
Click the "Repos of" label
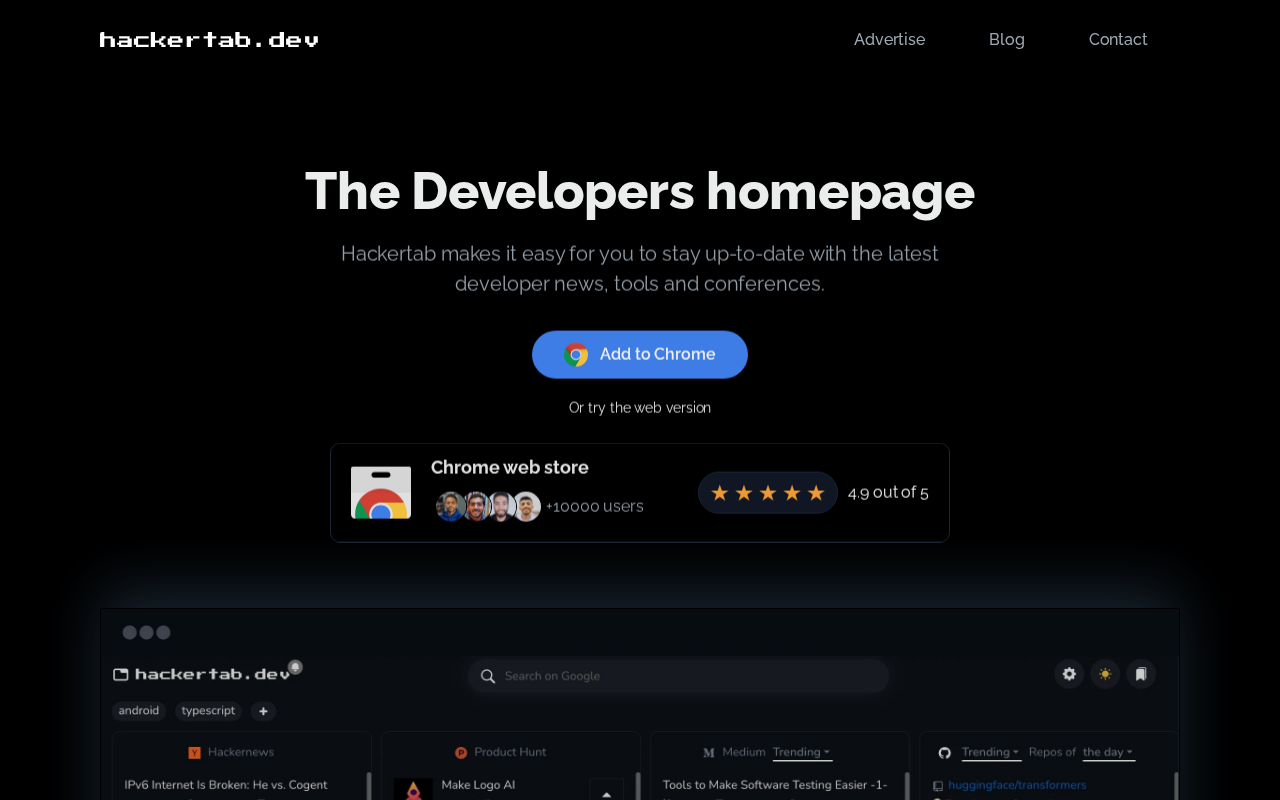tap(1052, 752)
